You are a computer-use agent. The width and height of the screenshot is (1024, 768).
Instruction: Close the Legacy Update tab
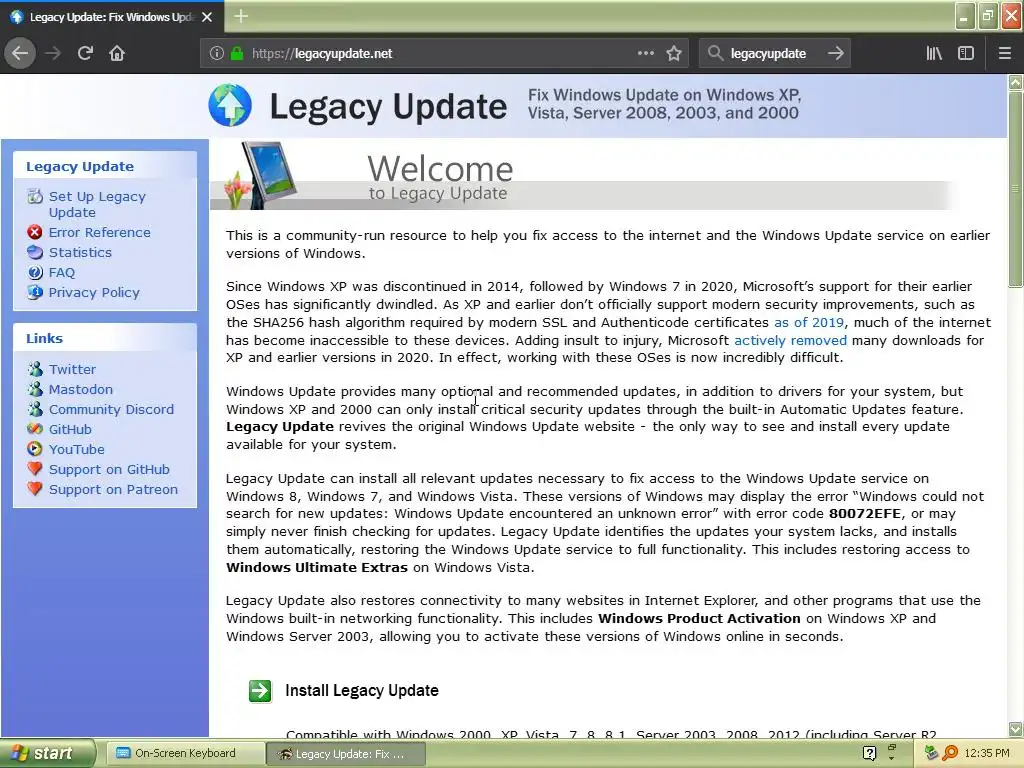pyautogui.click(x=207, y=17)
